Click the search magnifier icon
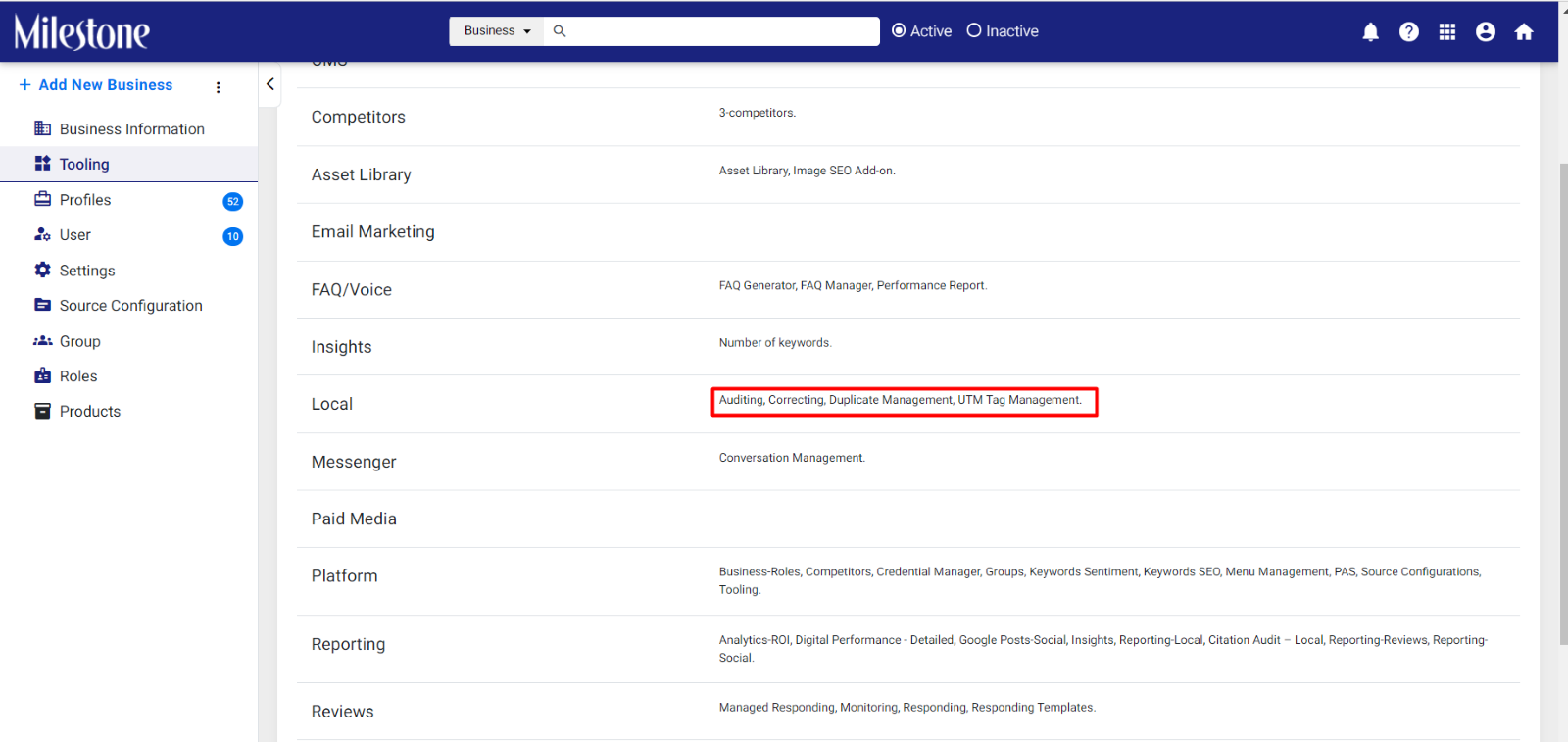The height and width of the screenshot is (742, 1568). [x=560, y=31]
